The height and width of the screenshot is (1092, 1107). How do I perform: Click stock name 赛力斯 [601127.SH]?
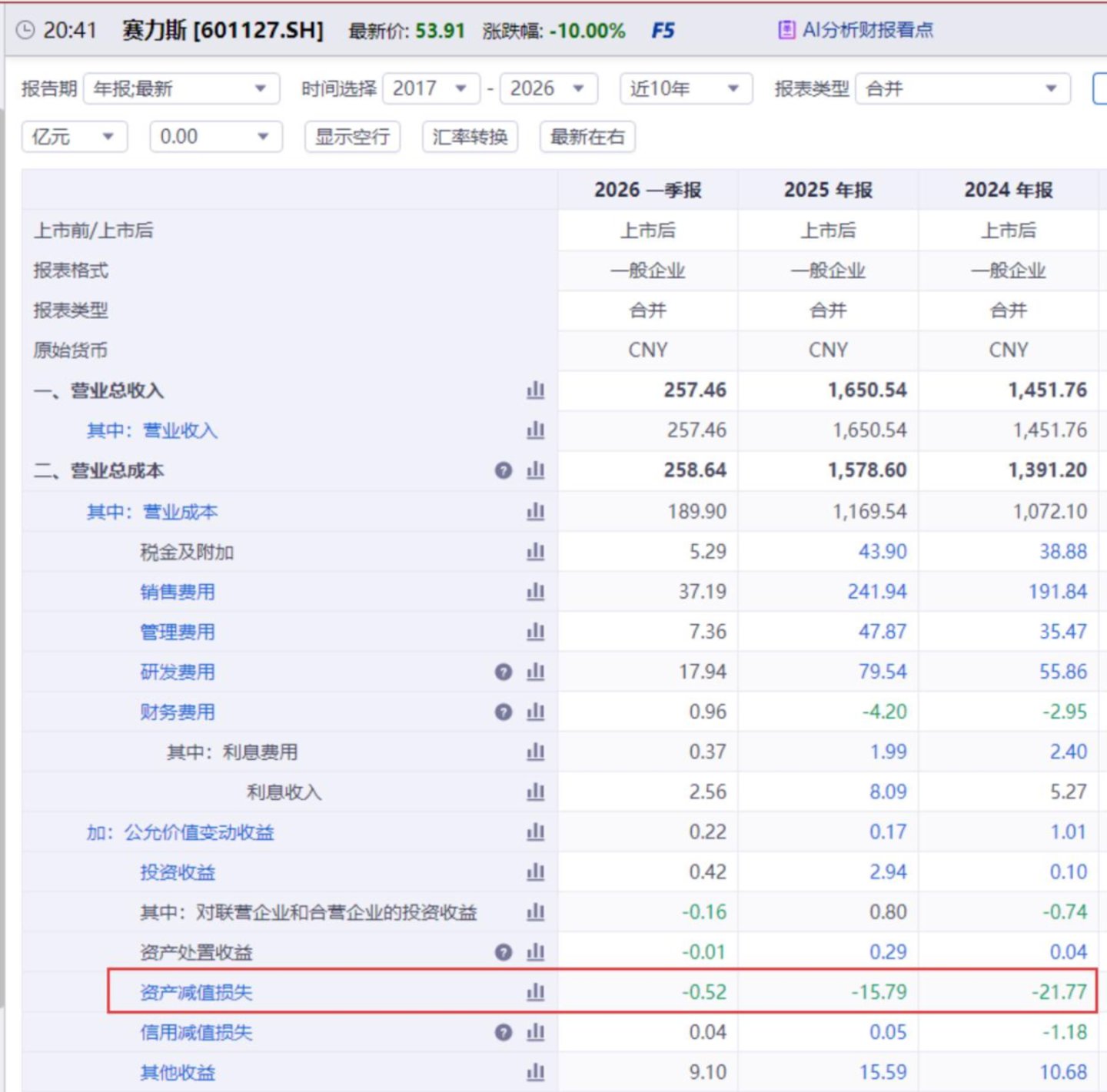[223, 30]
